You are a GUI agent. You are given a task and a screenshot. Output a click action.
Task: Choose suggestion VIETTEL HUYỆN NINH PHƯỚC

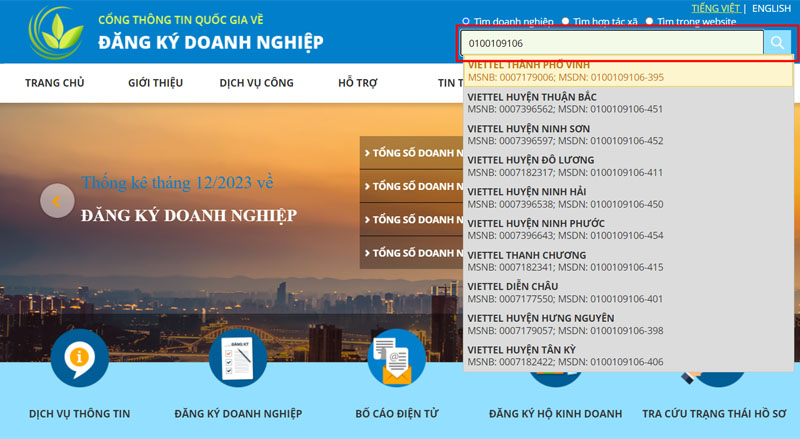[628, 229]
